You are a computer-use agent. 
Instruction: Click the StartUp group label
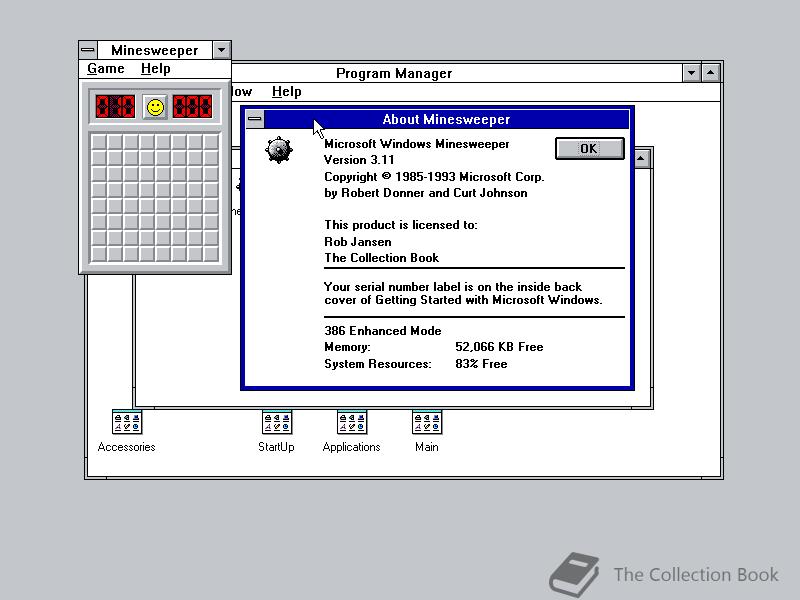276,447
